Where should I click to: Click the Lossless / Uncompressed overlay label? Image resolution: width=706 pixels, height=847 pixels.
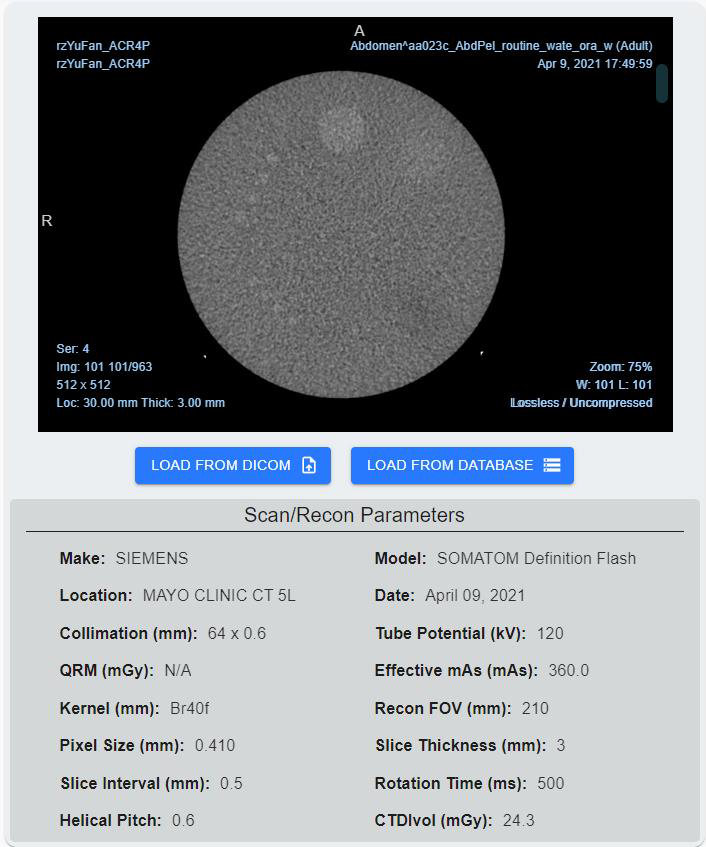point(581,403)
